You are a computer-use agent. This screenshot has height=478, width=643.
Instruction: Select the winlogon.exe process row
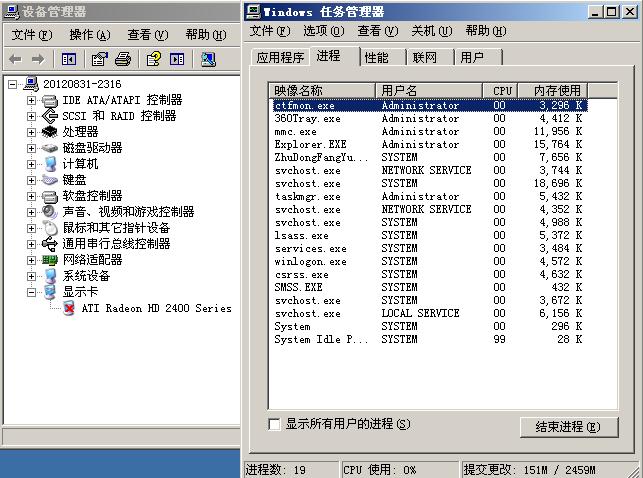tap(429, 262)
